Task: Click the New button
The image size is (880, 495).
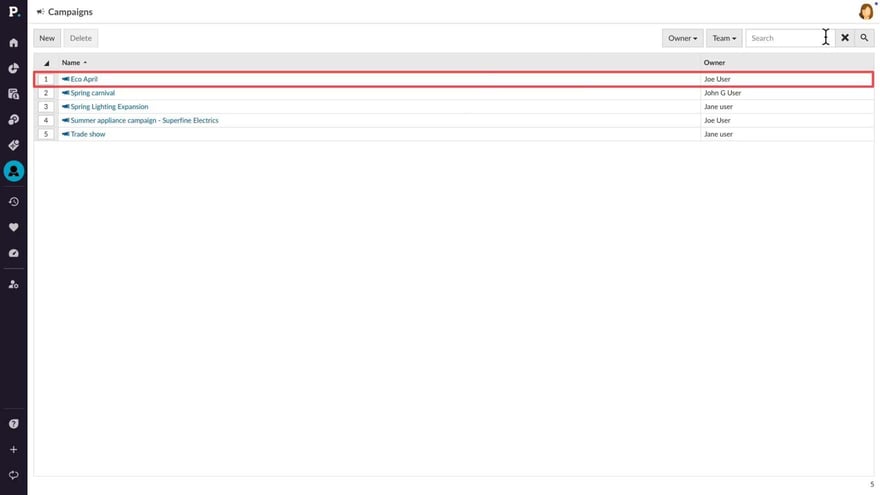Action: (x=47, y=38)
